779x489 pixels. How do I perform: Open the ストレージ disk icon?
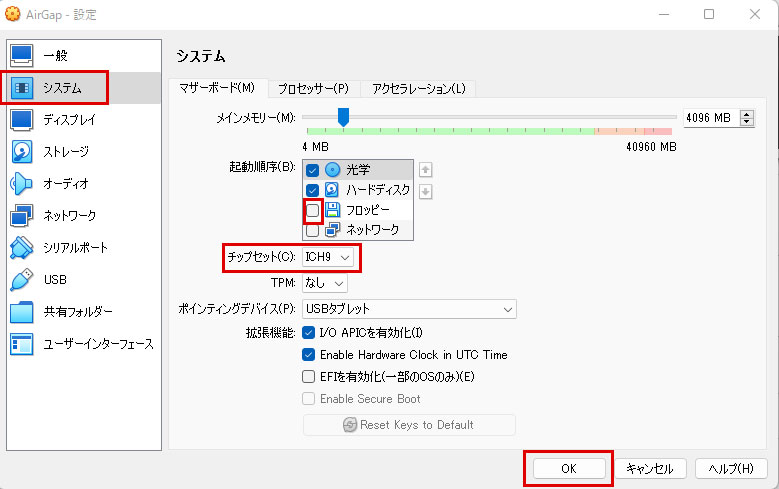tap(21, 152)
